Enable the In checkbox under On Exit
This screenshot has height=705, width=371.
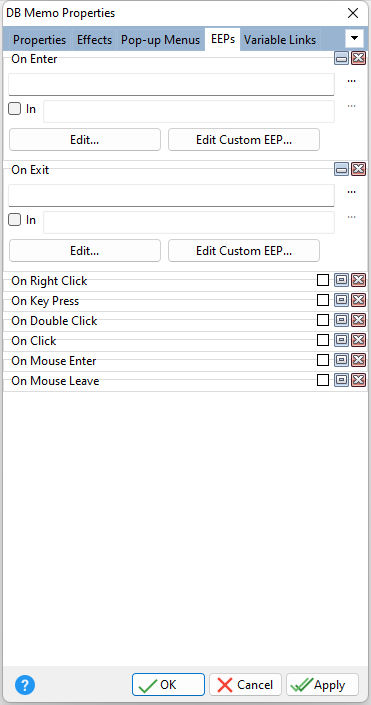click(x=15, y=220)
